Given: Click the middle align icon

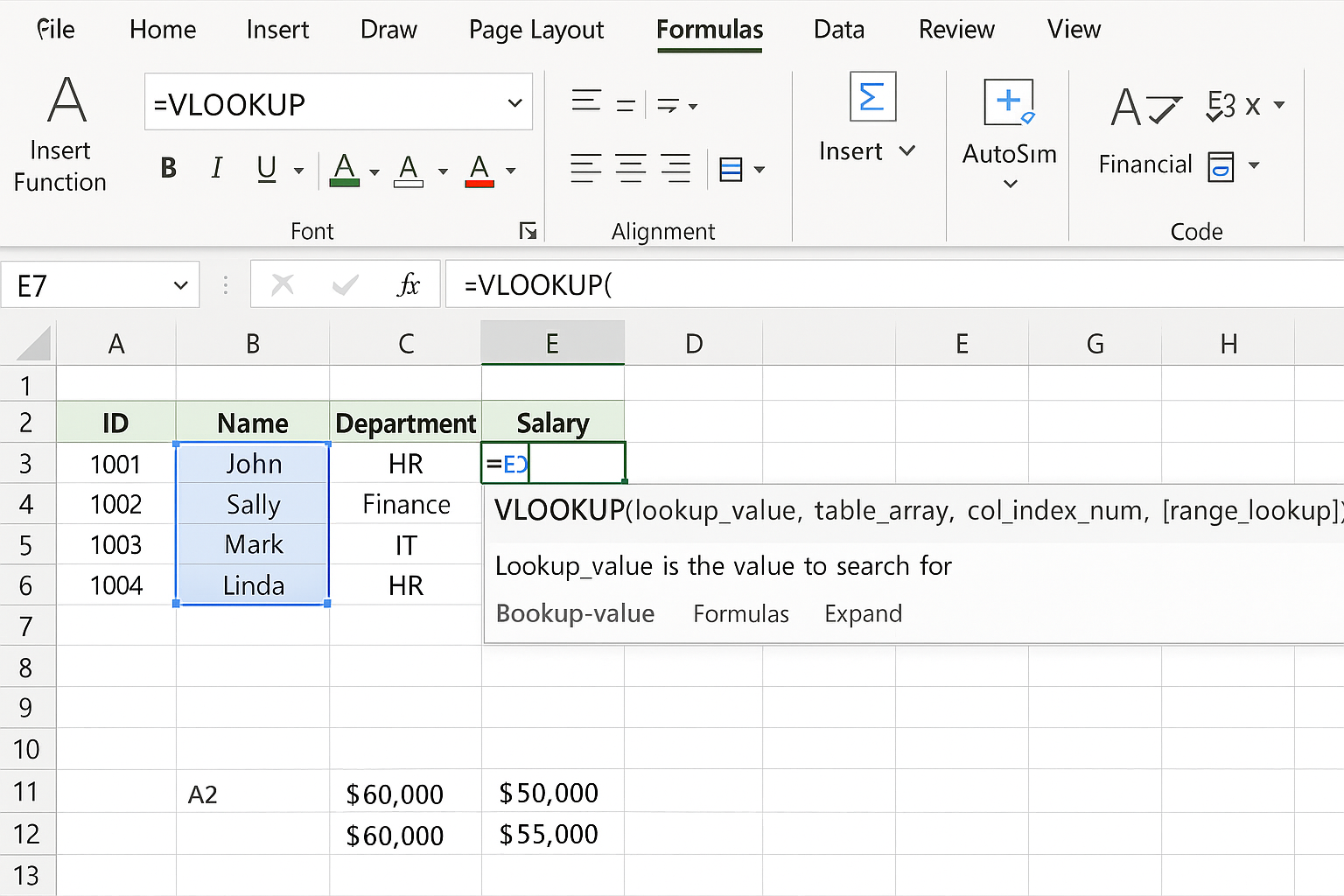Looking at the screenshot, I should [626, 106].
